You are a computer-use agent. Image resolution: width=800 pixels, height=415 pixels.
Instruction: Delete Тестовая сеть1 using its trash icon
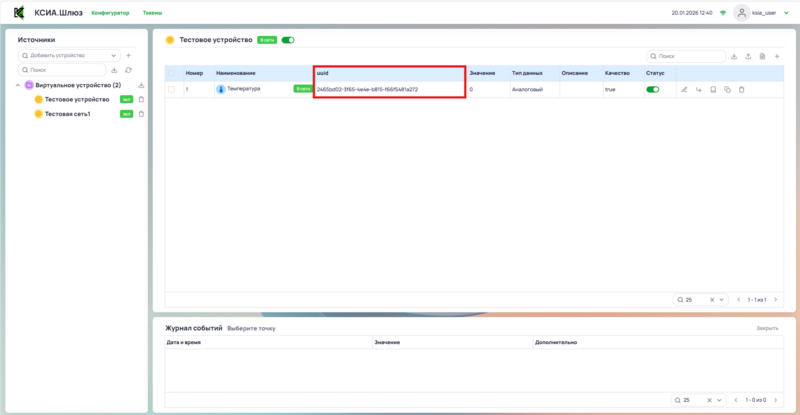tap(141, 114)
